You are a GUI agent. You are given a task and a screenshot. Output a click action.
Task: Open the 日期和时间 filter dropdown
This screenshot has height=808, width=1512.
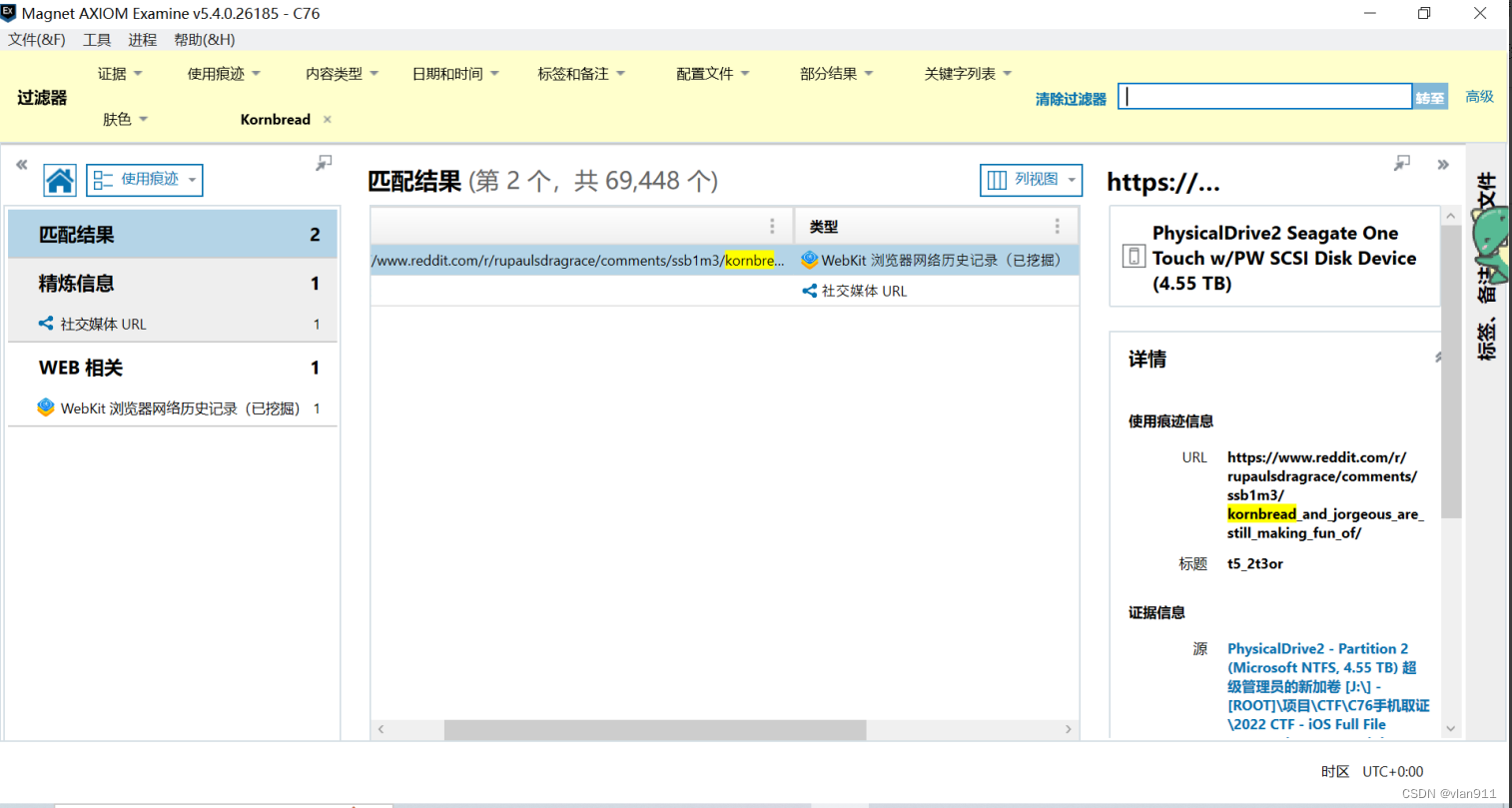tap(455, 73)
